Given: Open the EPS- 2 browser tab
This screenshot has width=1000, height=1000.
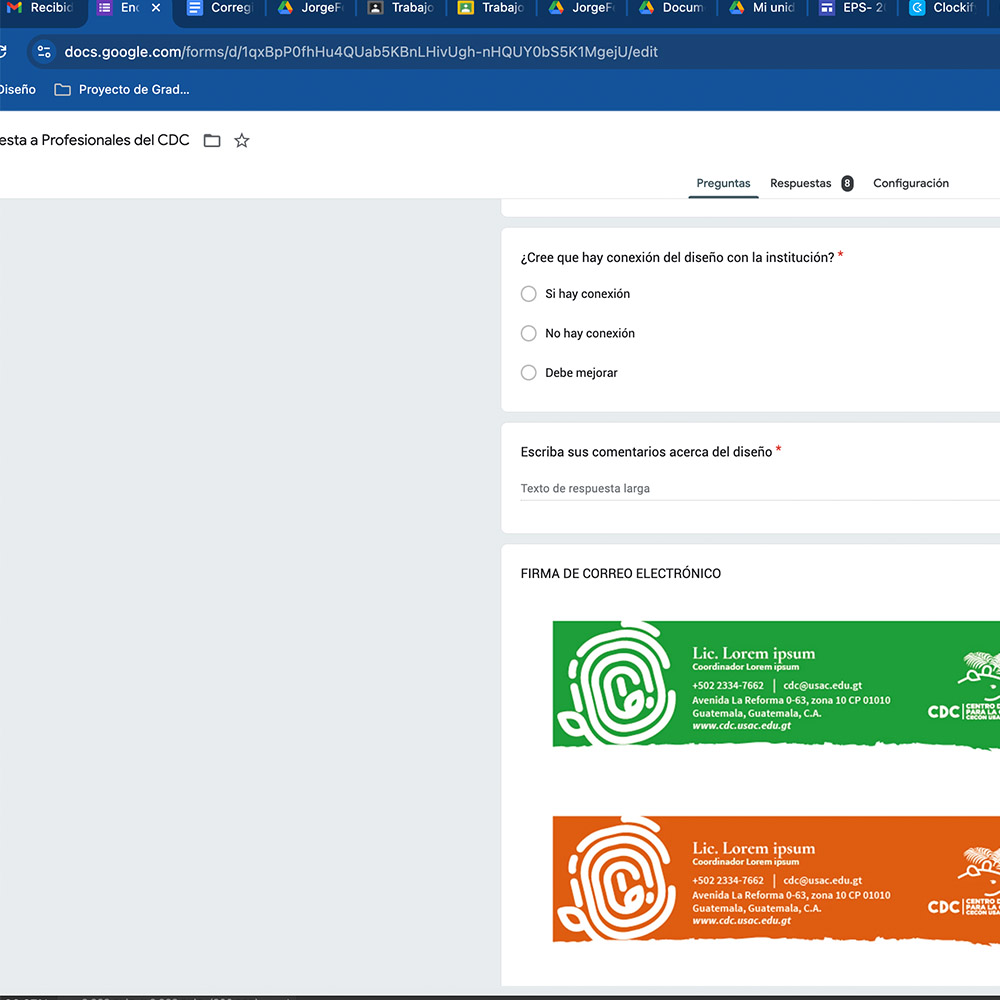Looking at the screenshot, I should pyautogui.click(x=853, y=8).
